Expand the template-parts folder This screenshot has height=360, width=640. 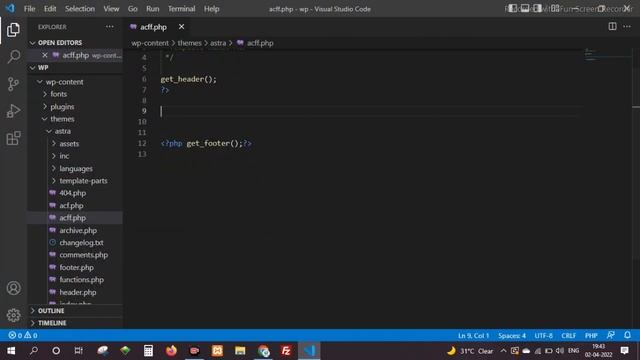pos(54,181)
